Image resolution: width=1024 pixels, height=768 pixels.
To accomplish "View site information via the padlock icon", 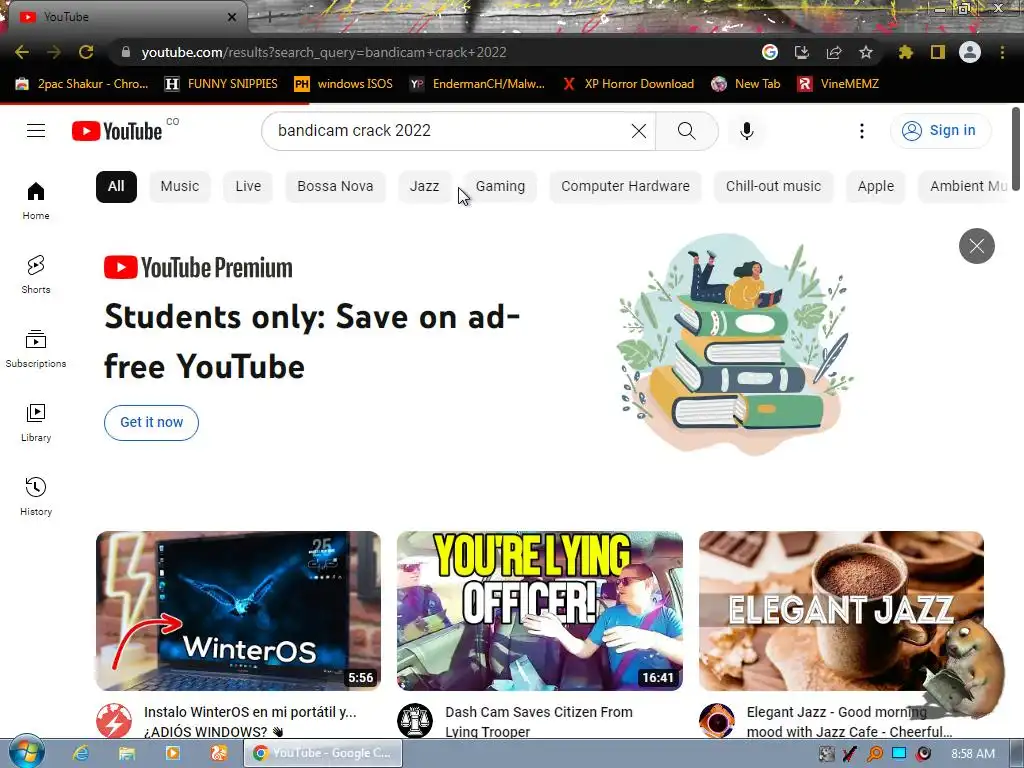I will click(x=126, y=52).
